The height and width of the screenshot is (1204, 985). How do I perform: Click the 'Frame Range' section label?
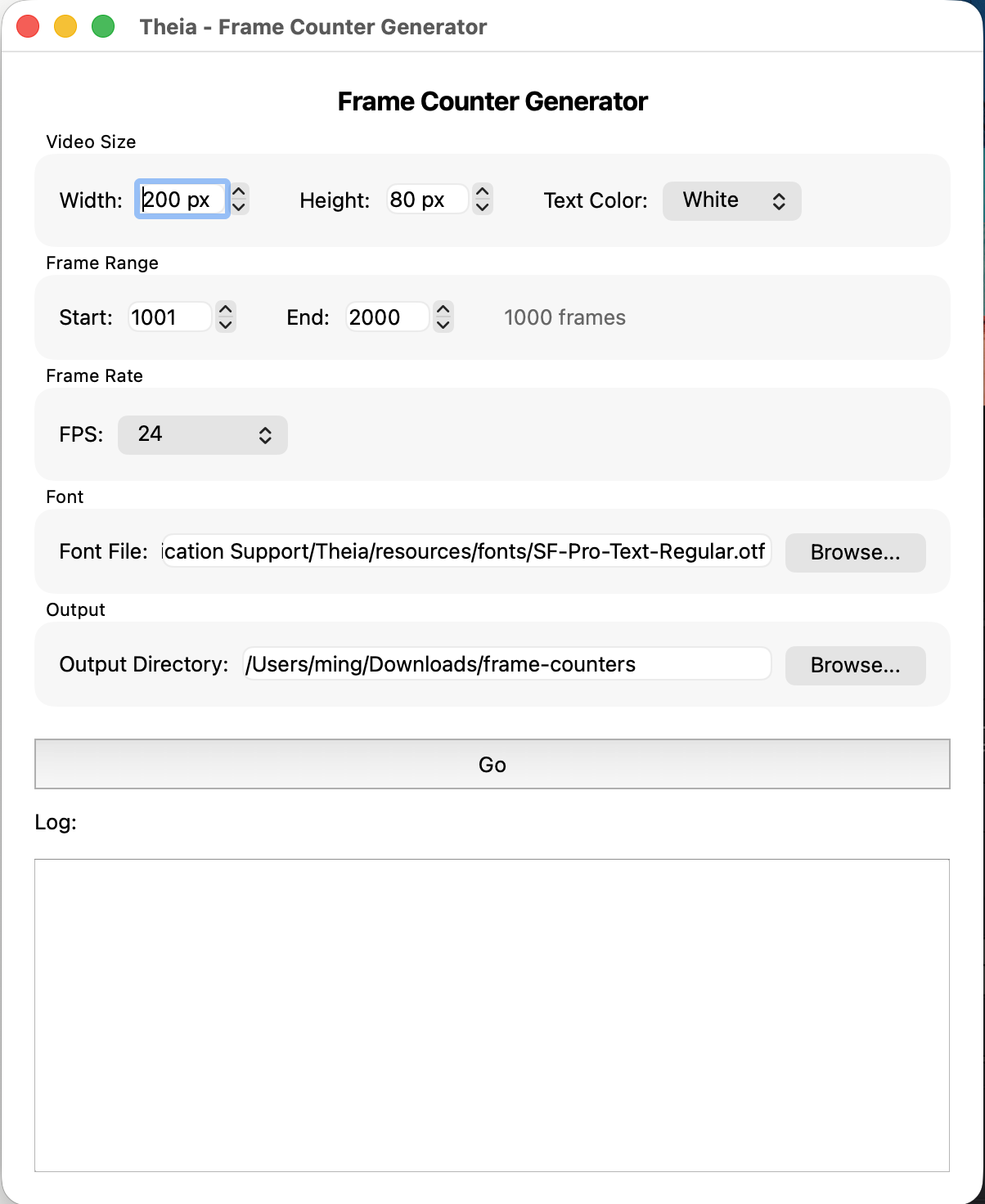102,263
